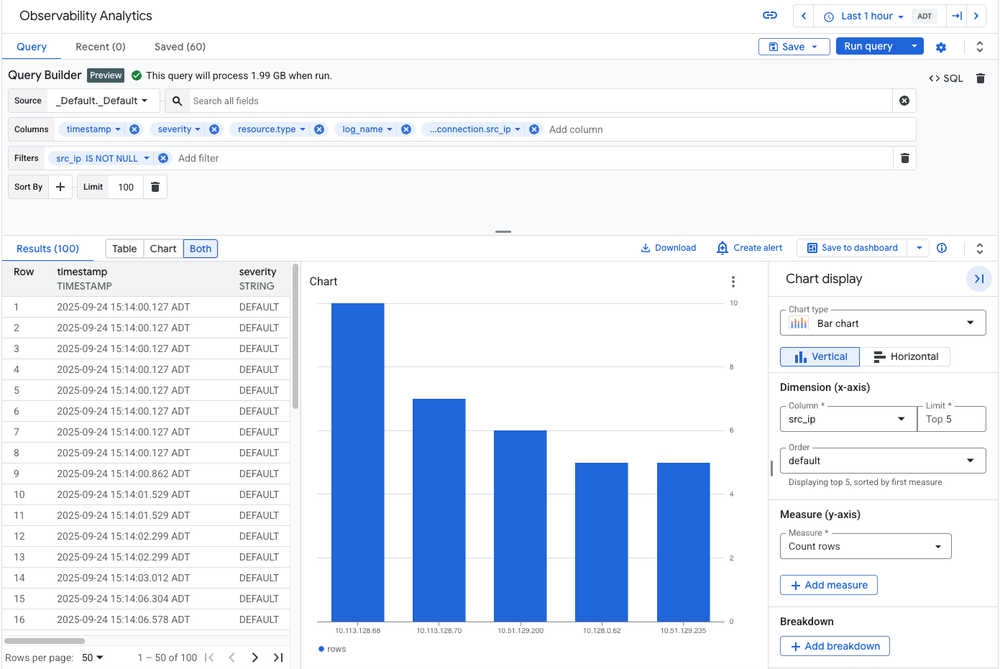Open the Chart type dropdown showing Bar chart
Viewport: 1000px width, 669px height.
(x=882, y=322)
